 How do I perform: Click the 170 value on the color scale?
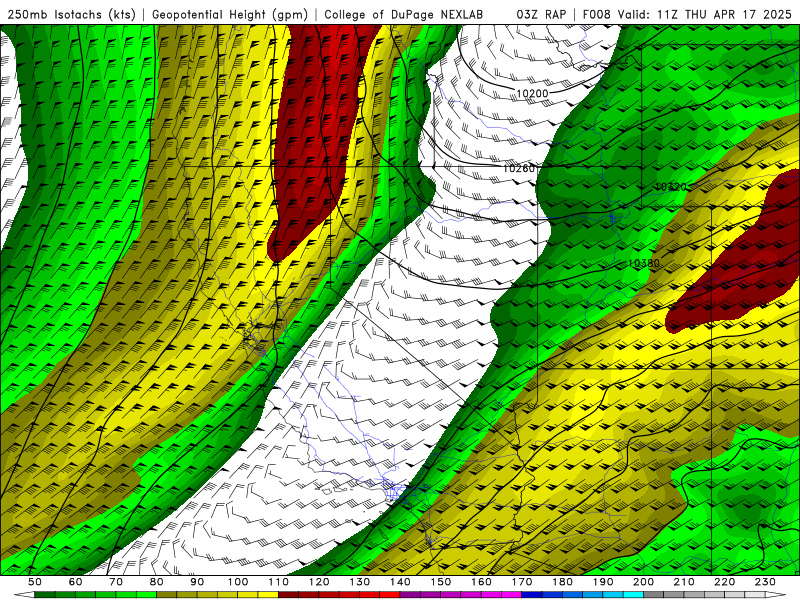pos(522,582)
